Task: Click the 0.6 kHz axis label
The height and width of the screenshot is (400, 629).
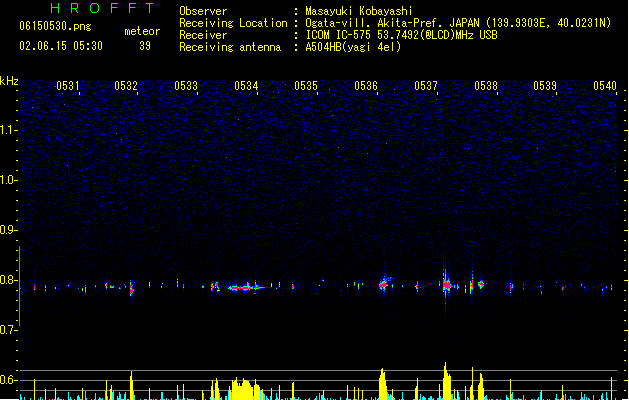Action: click(x=8, y=380)
